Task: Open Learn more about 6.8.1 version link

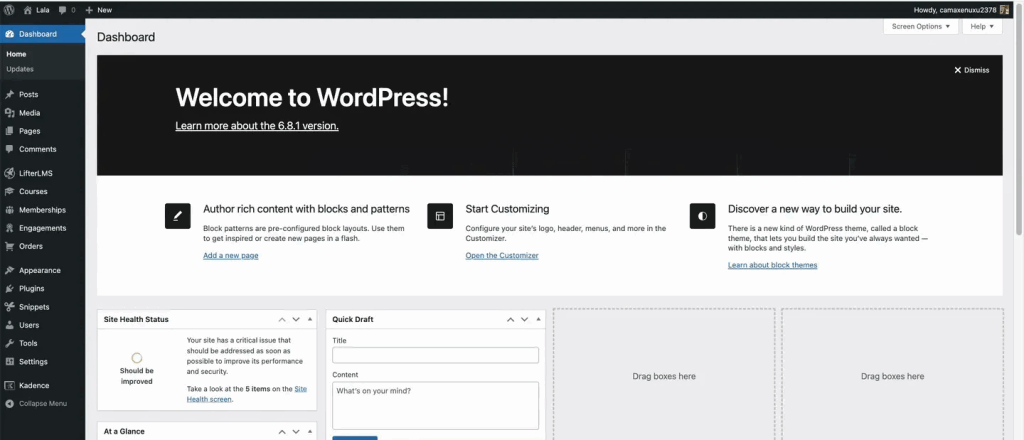Action: (257, 126)
